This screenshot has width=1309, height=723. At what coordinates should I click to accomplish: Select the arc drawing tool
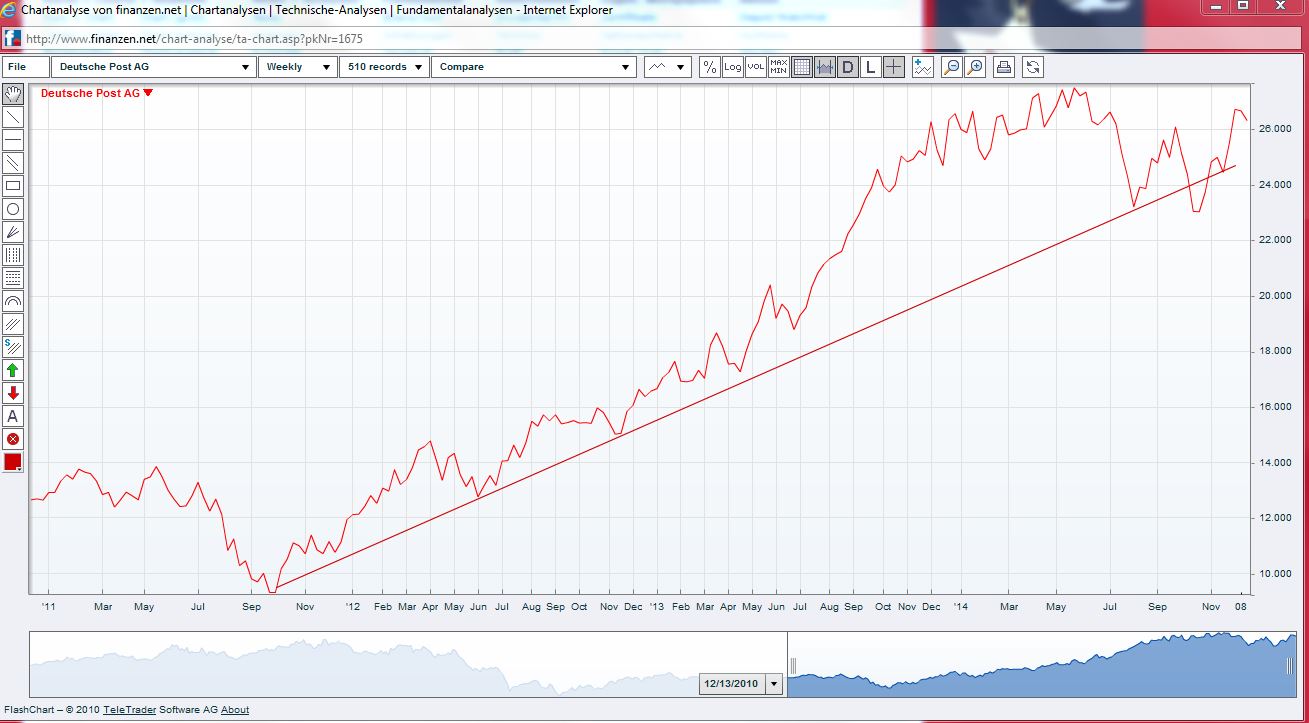pos(13,301)
